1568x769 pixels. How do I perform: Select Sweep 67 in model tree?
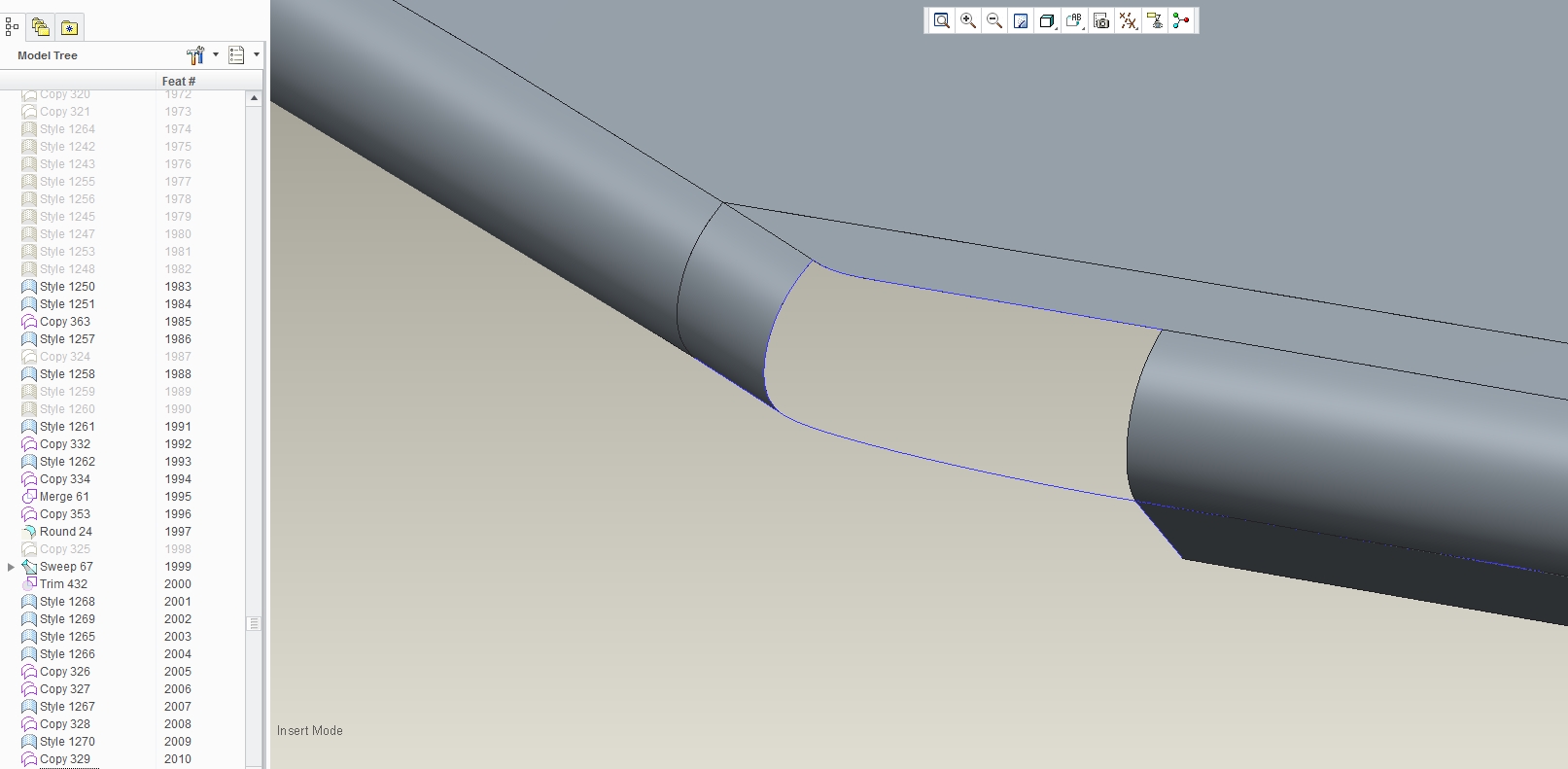click(x=57, y=567)
